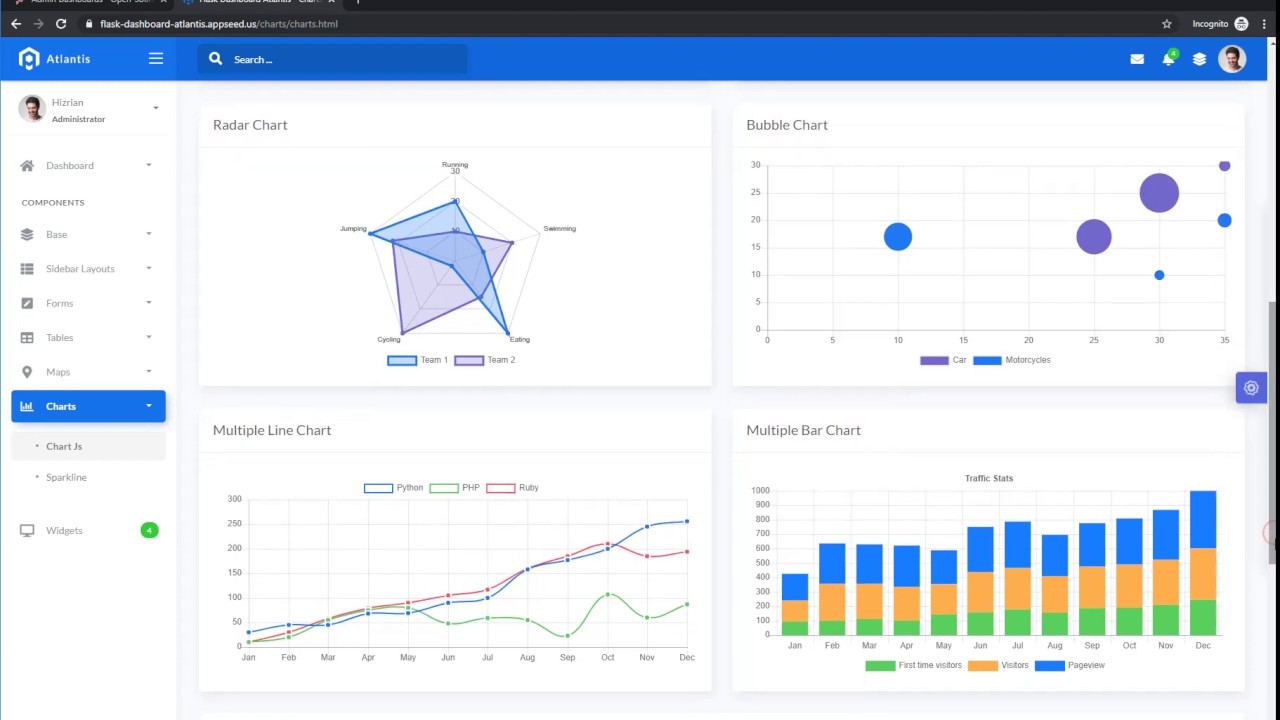Click browser back arrow
Image resolution: width=1280 pixels, height=720 pixels.
click(16, 24)
